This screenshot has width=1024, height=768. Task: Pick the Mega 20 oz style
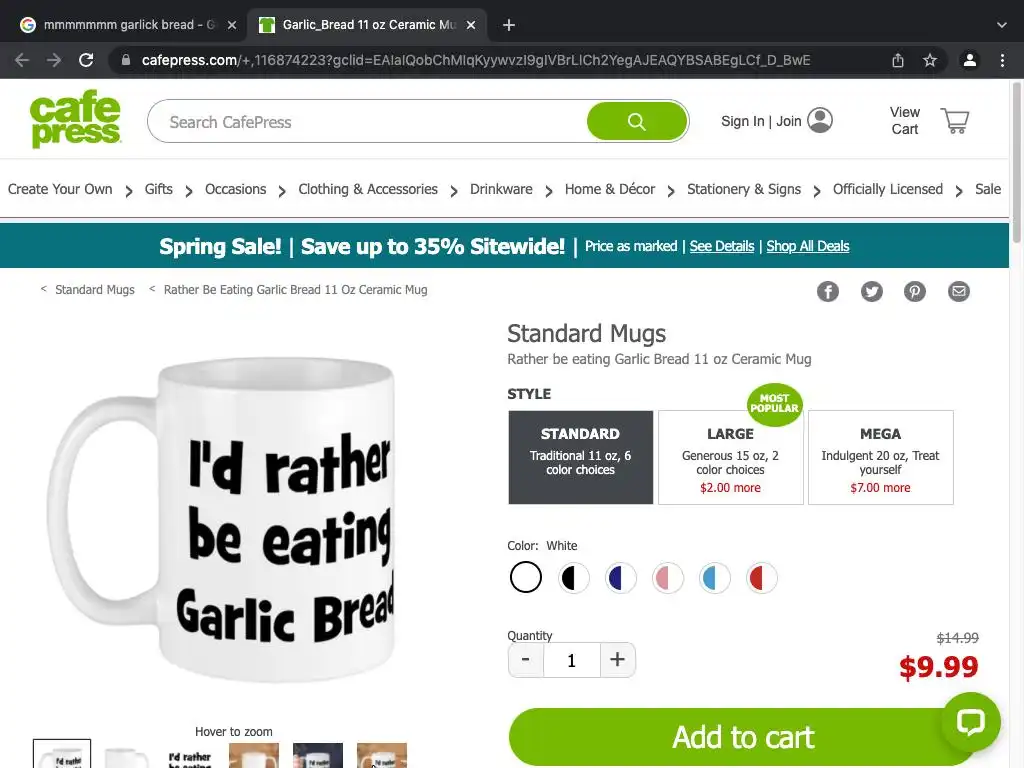[x=880, y=457]
